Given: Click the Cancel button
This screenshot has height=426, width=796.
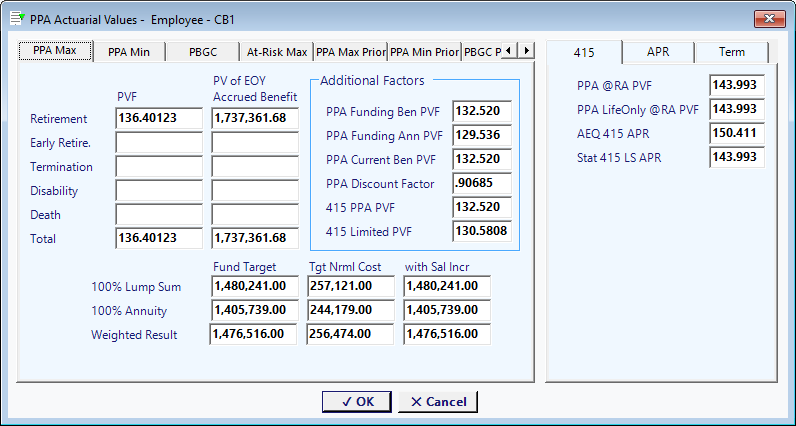Looking at the screenshot, I should 438,402.
